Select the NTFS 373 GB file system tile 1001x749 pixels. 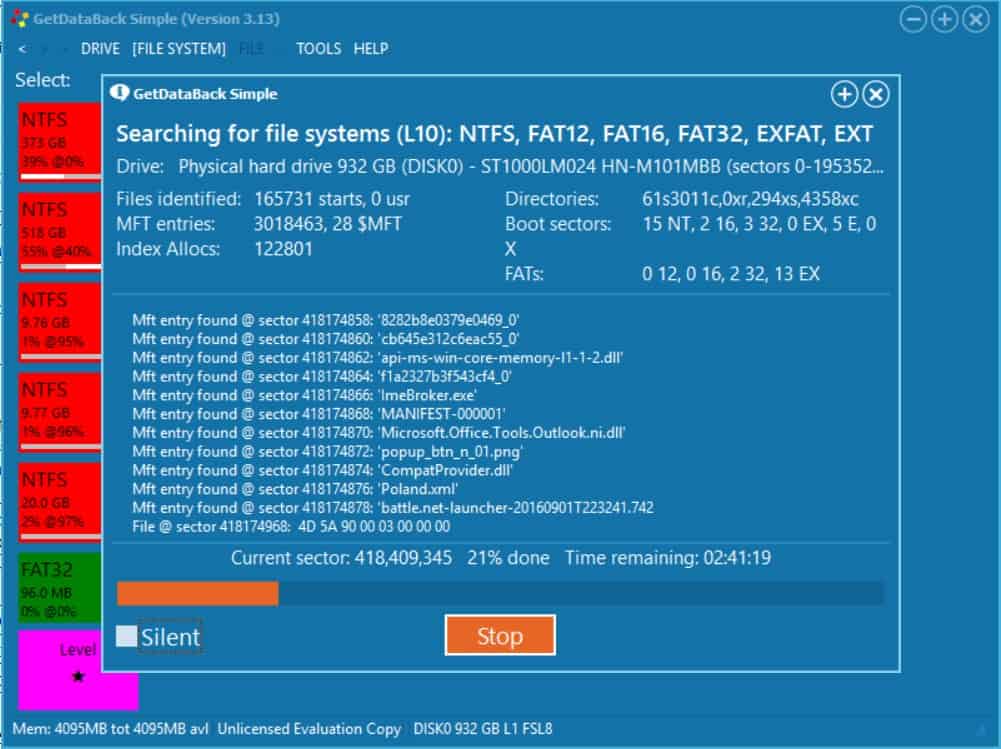coord(60,142)
